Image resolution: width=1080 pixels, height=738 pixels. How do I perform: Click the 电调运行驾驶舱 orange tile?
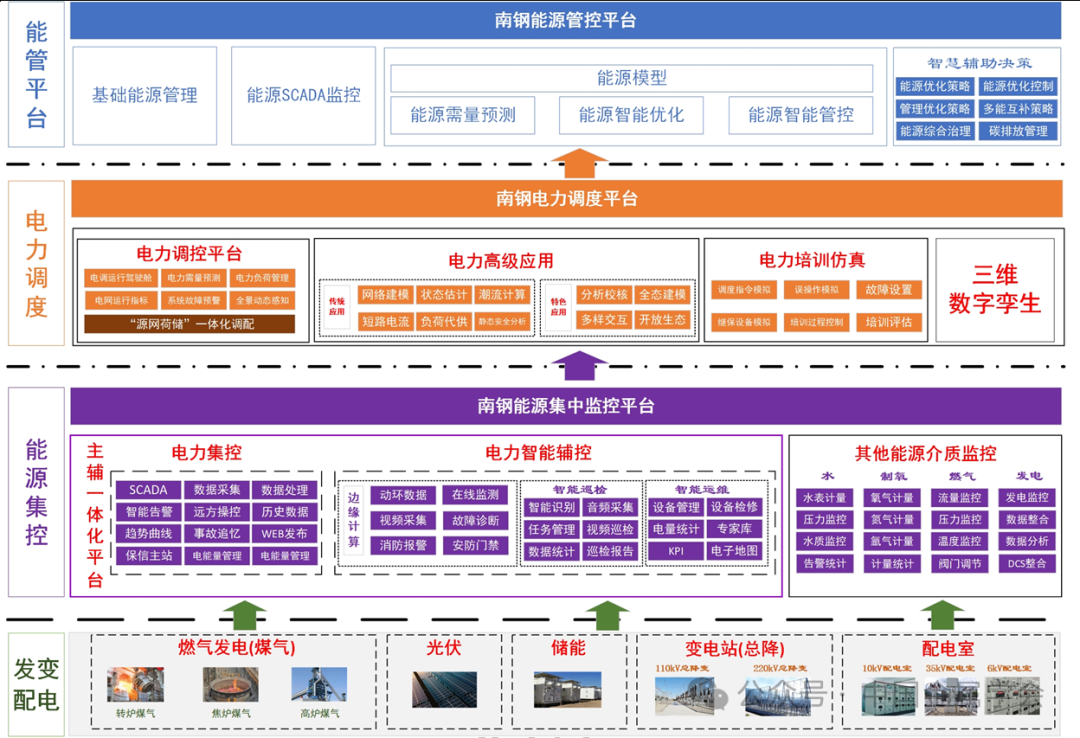pyautogui.click(x=121, y=278)
